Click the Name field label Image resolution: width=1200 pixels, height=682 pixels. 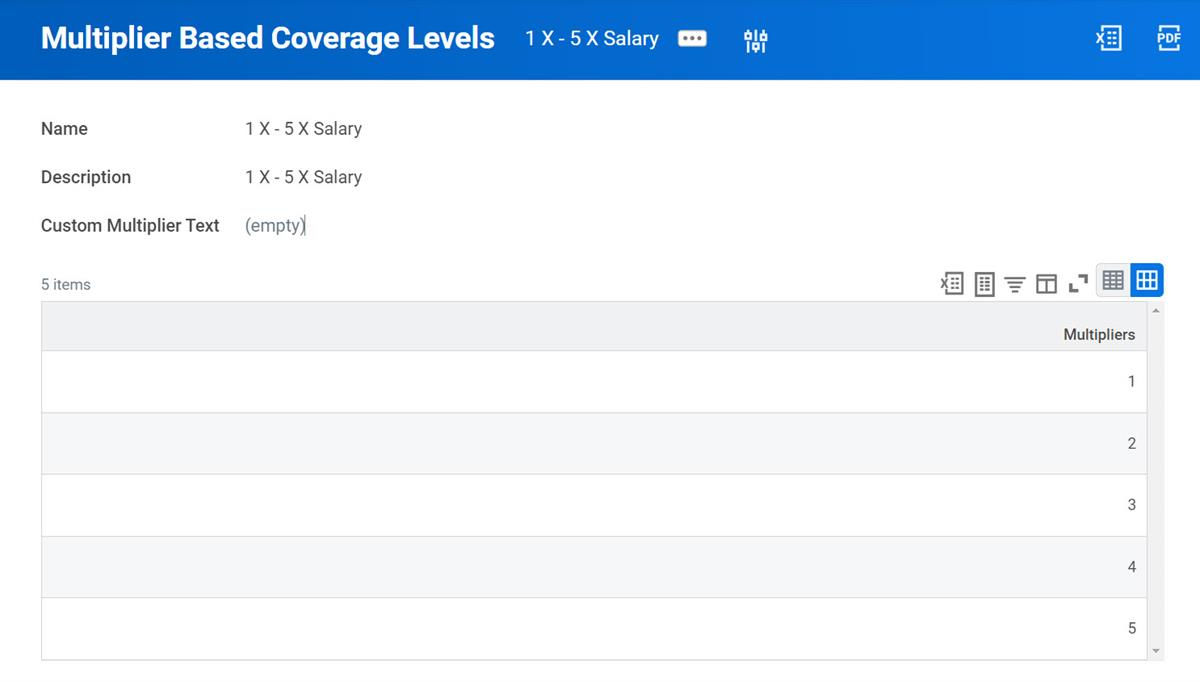point(64,129)
